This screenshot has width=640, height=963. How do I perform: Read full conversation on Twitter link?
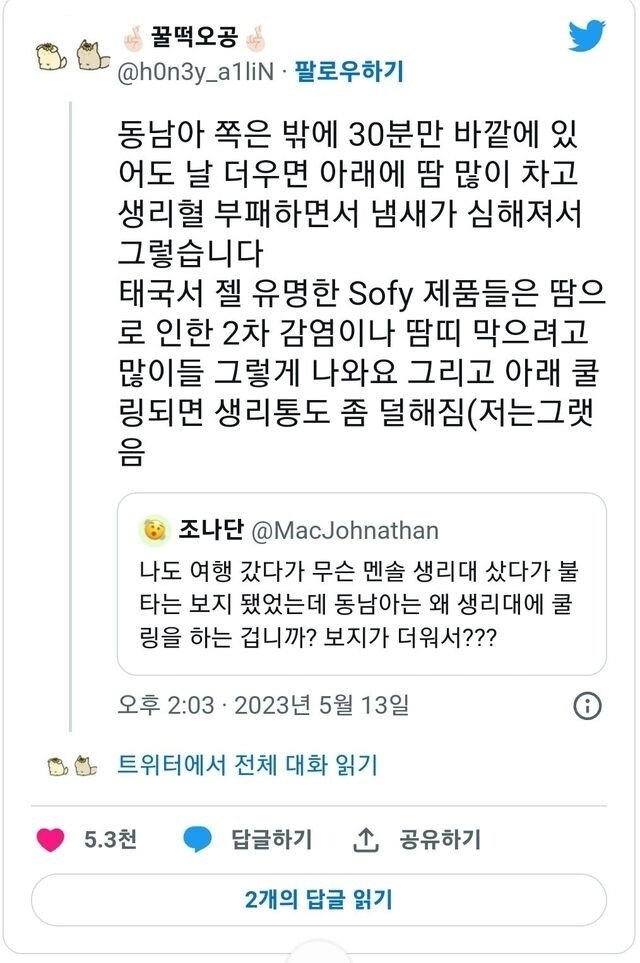pos(247,766)
